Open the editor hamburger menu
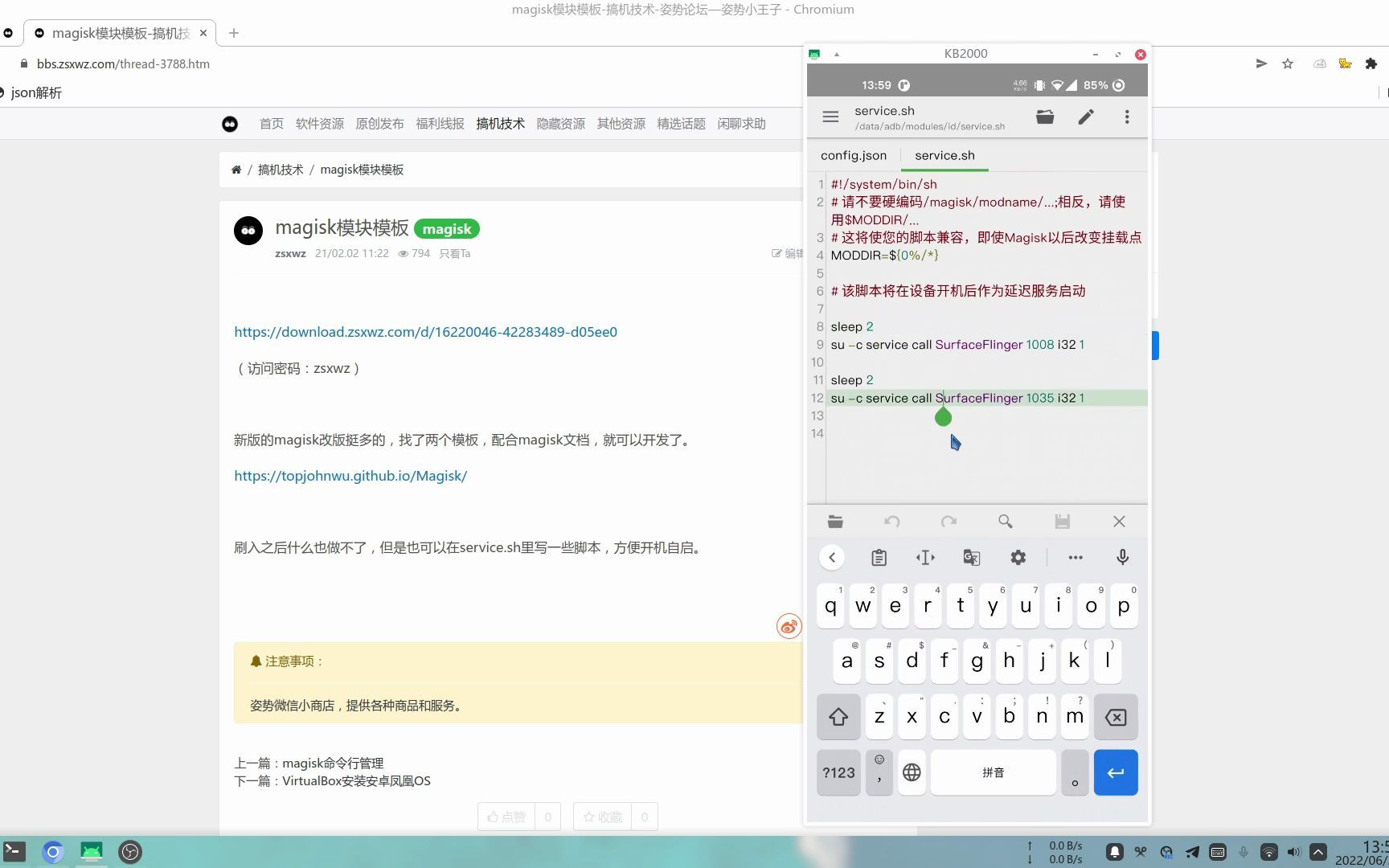The height and width of the screenshot is (868, 1389). click(830, 117)
